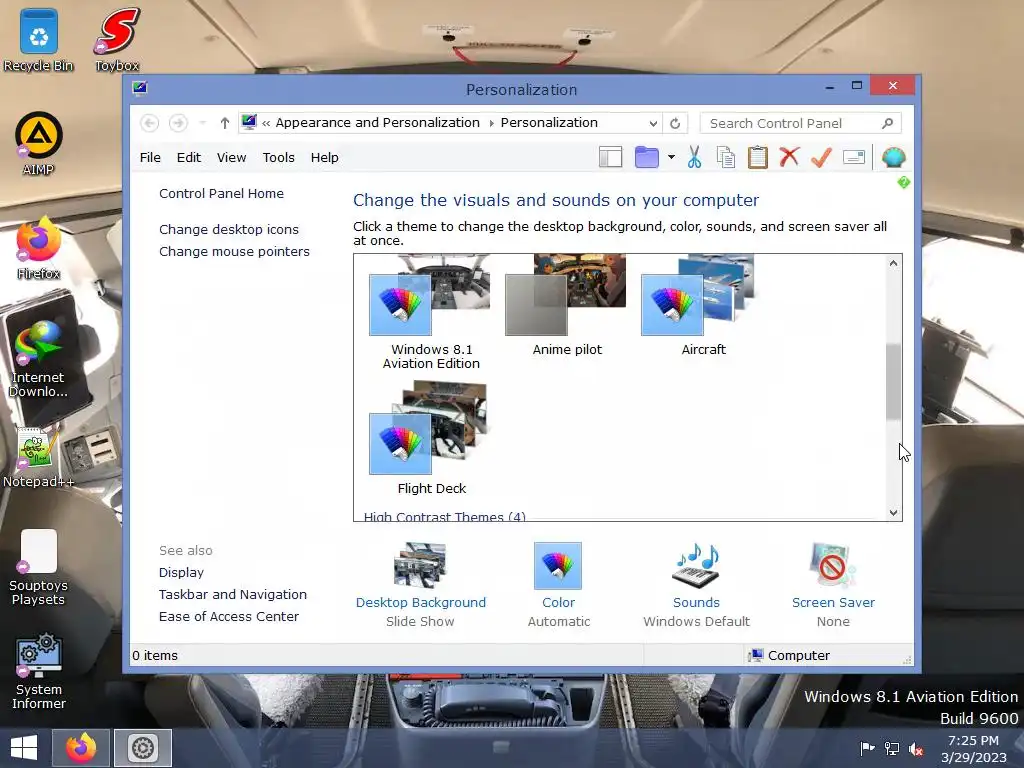The width and height of the screenshot is (1024, 768).
Task: Click the theme list scroll down arrow
Action: 893,513
